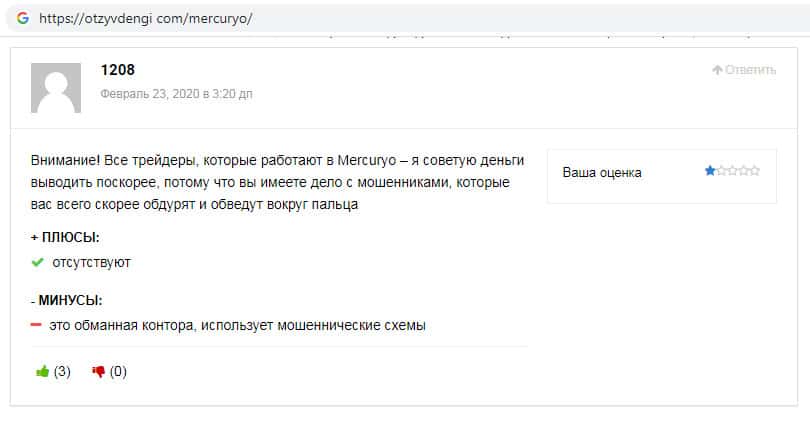The height and width of the screenshot is (421, 810).
Task: Click the reply arrow icon beside Ответить
Action: 717,70
